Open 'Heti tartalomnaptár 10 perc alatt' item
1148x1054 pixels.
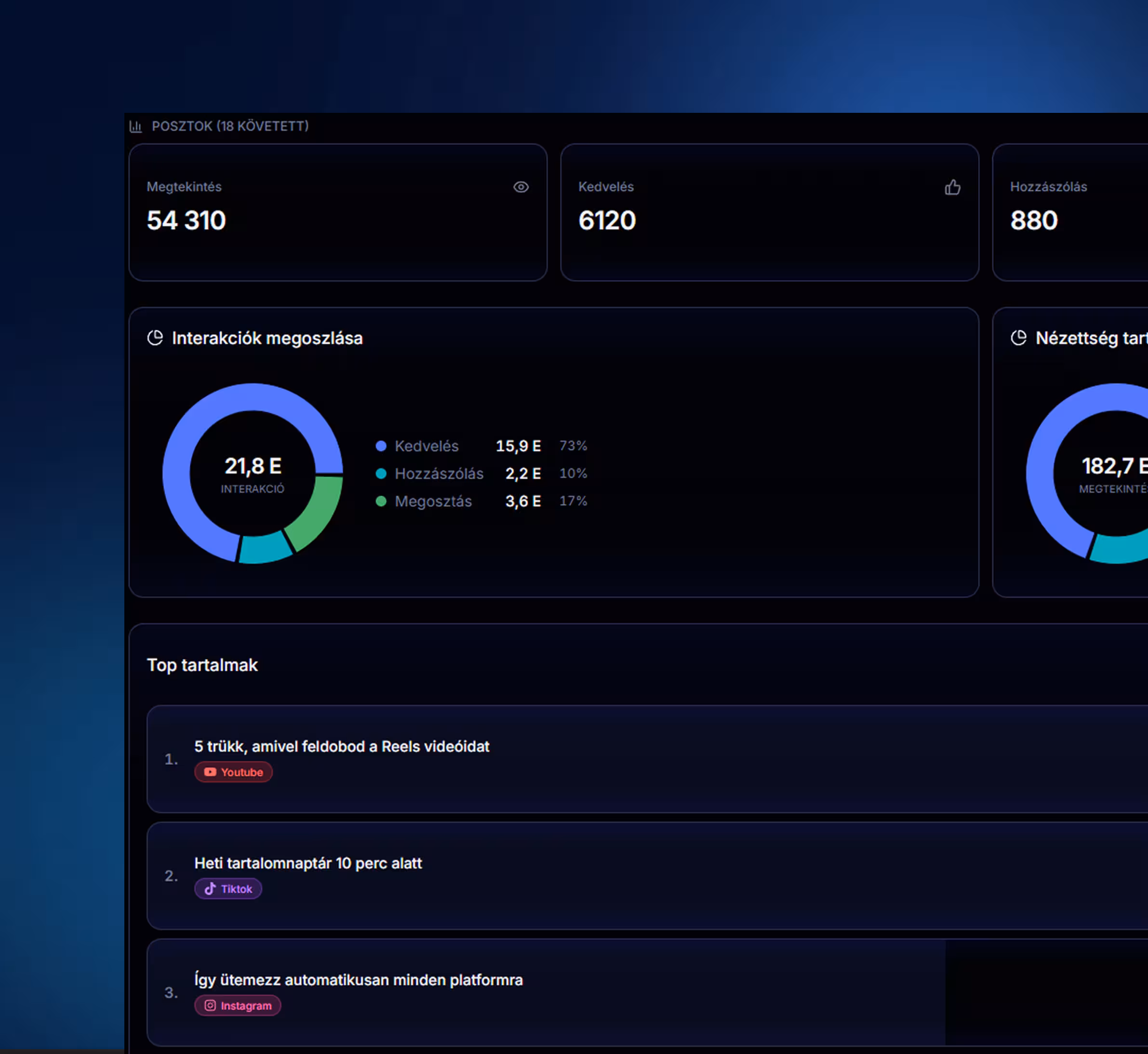click(648, 876)
